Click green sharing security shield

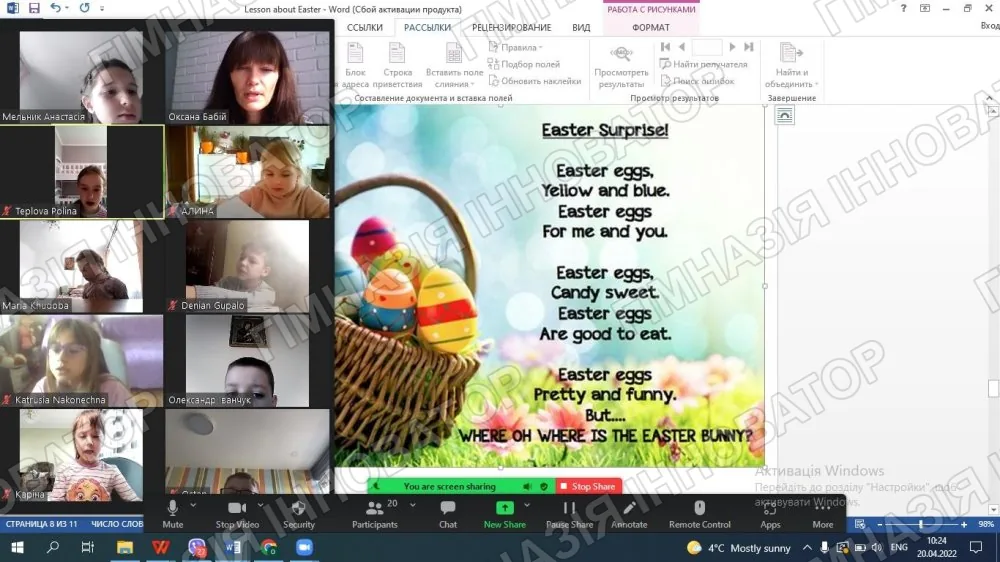click(544, 487)
